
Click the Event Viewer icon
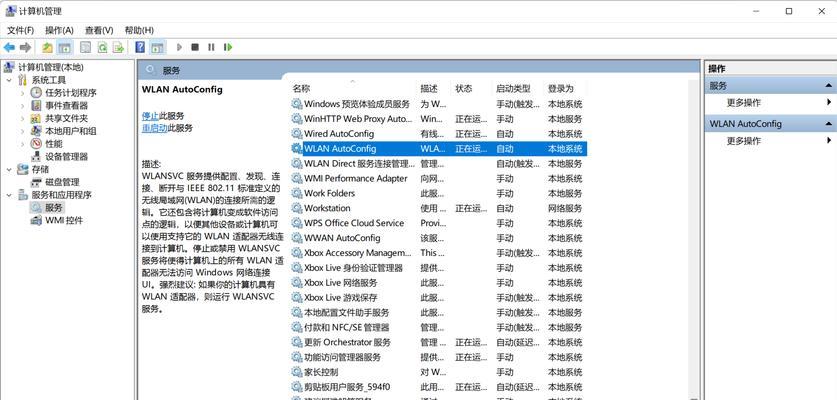[36, 105]
